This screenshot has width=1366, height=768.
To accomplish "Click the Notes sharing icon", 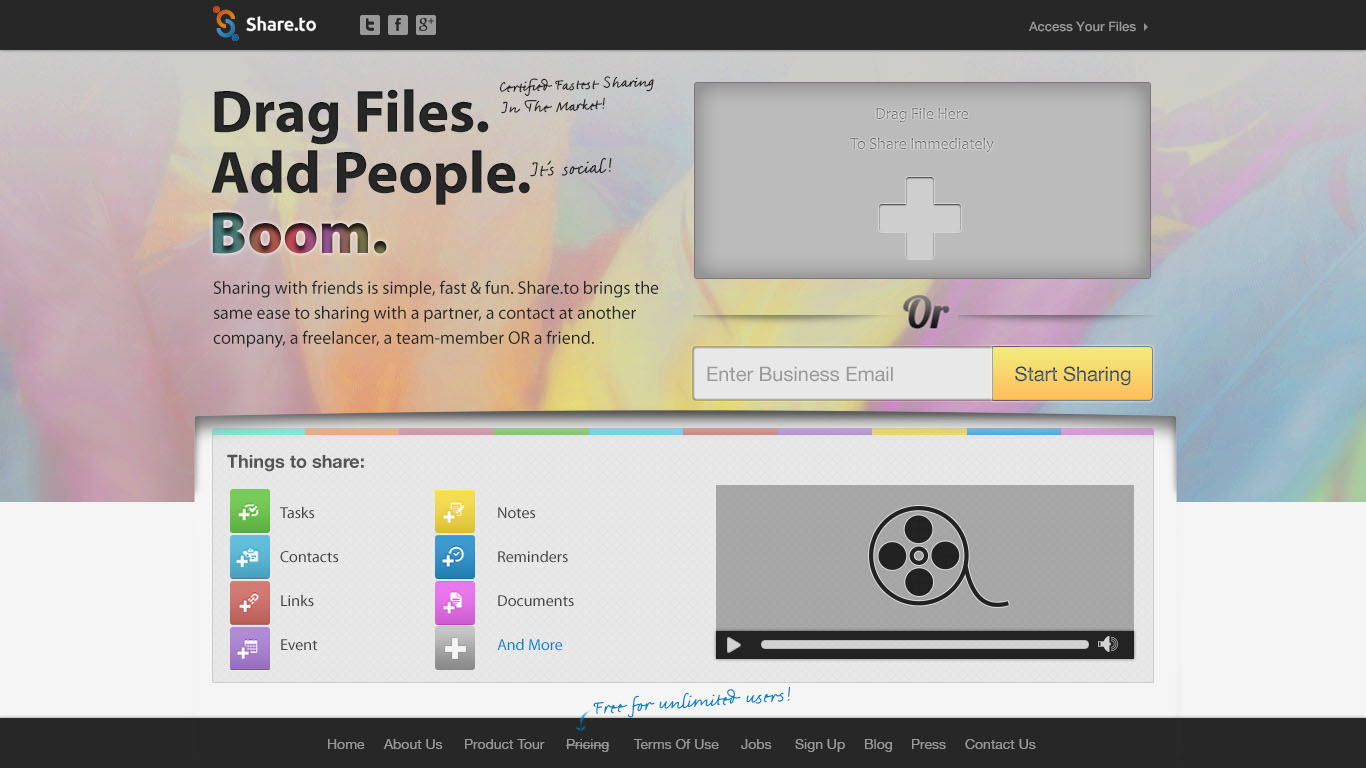I will (455, 511).
